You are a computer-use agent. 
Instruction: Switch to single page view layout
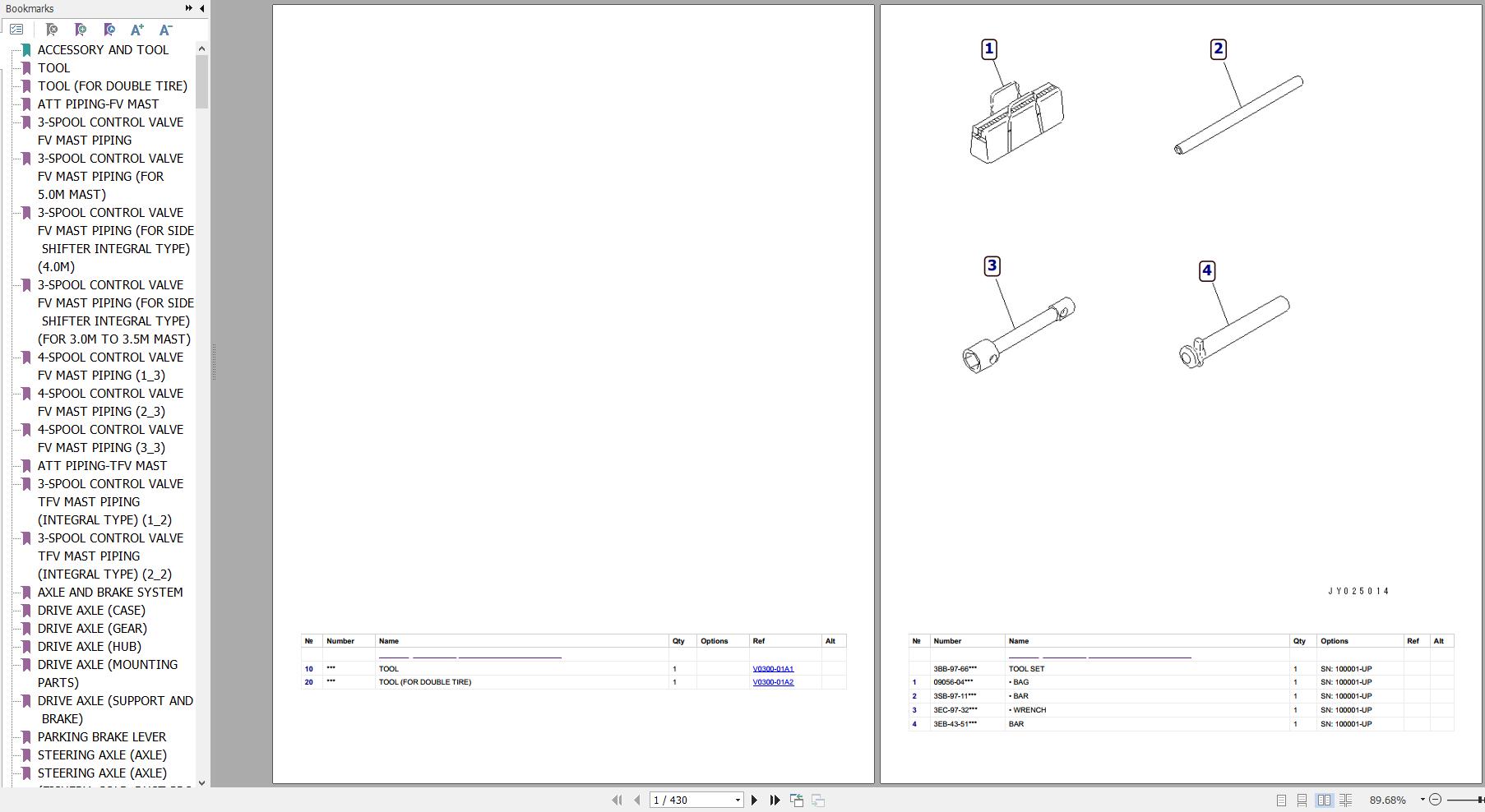point(1281,800)
